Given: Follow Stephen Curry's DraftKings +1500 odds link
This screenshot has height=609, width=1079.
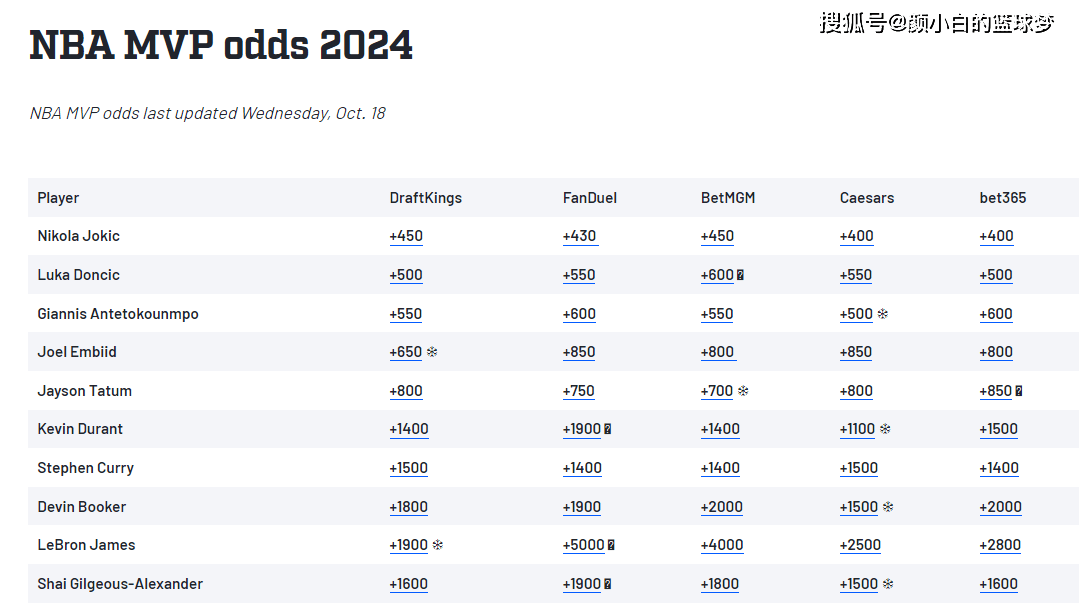Looking at the screenshot, I should tap(408, 468).
